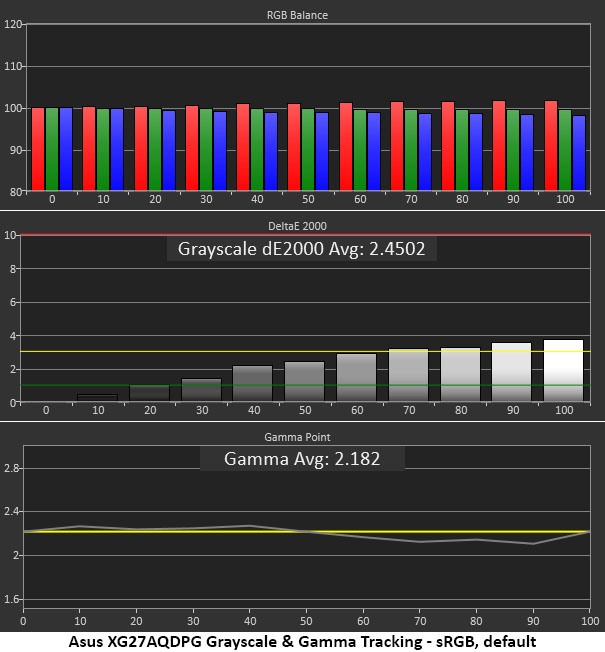Select the DeltaE bar at 40

253,383
